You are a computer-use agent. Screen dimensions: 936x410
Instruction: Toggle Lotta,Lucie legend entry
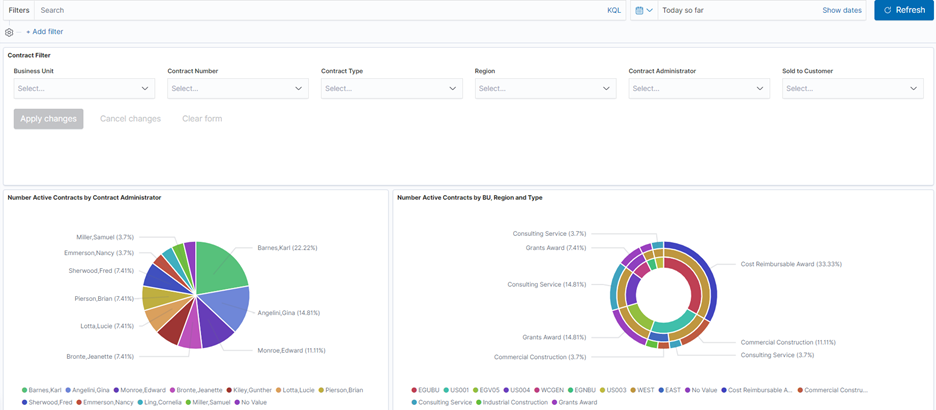296,390
